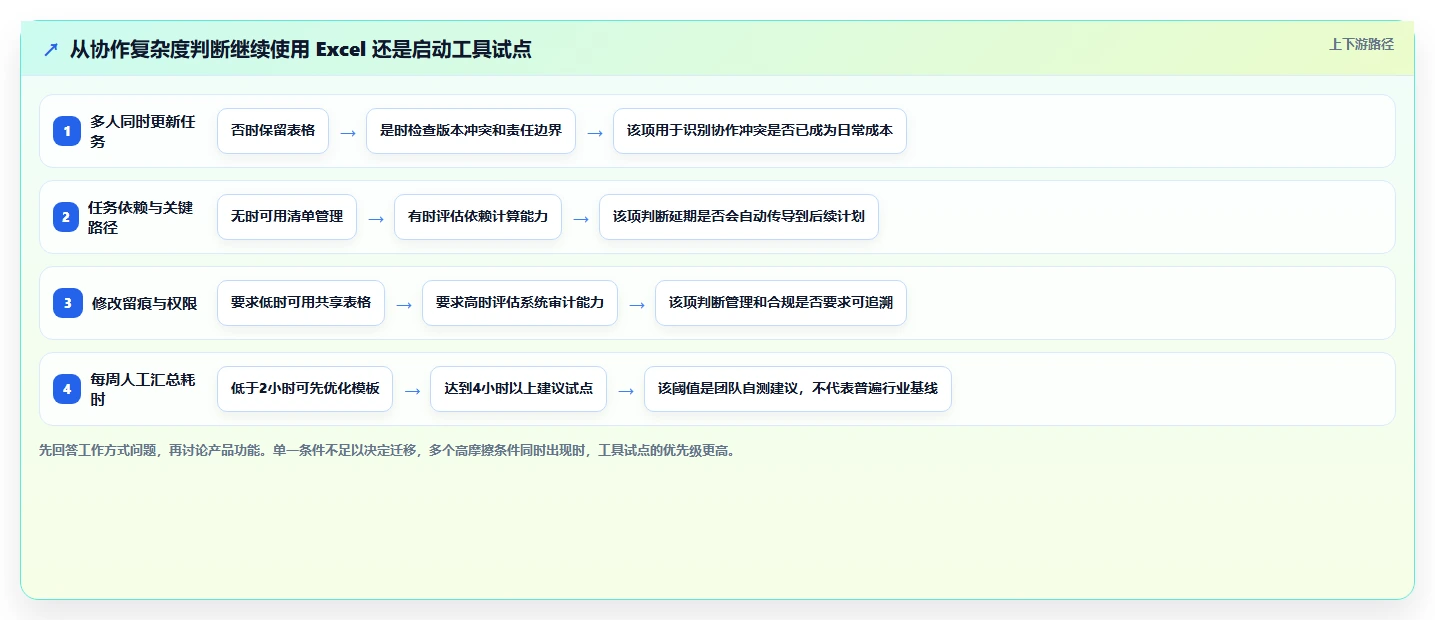Viewport: 1435px width, 620px height.
Task: Click the number 3 step badge
Action: point(67,303)
